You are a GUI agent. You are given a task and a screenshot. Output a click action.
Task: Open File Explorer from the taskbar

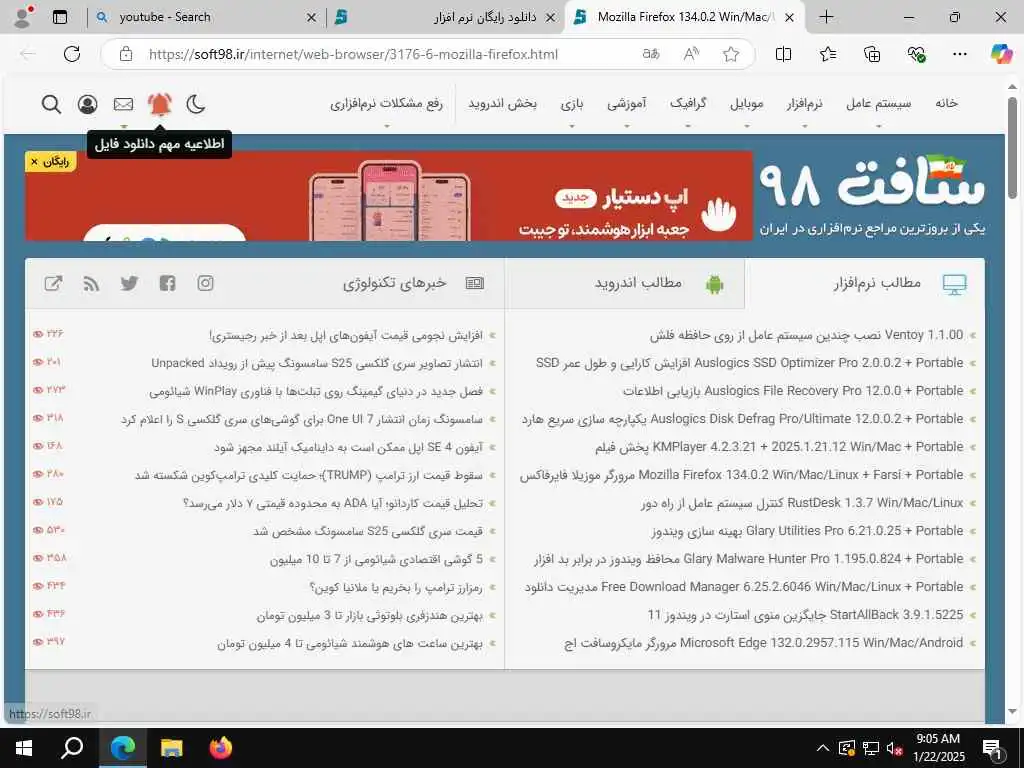172,748
